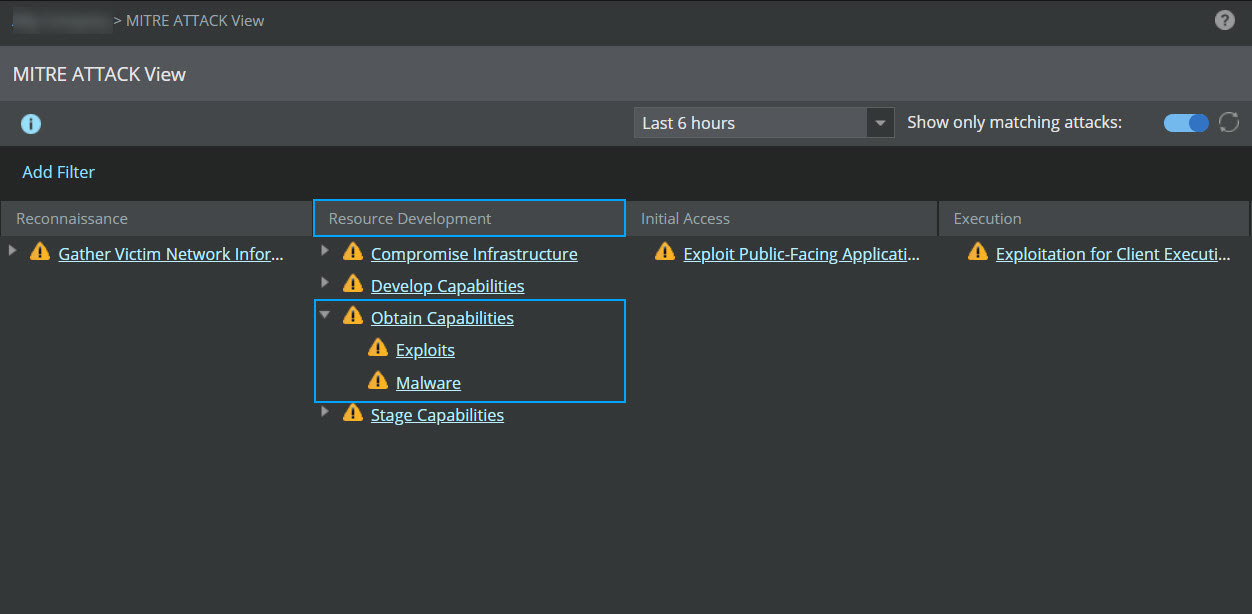
Task: Open the Last 6 hours time range dropdown
Action: [764, 123]
